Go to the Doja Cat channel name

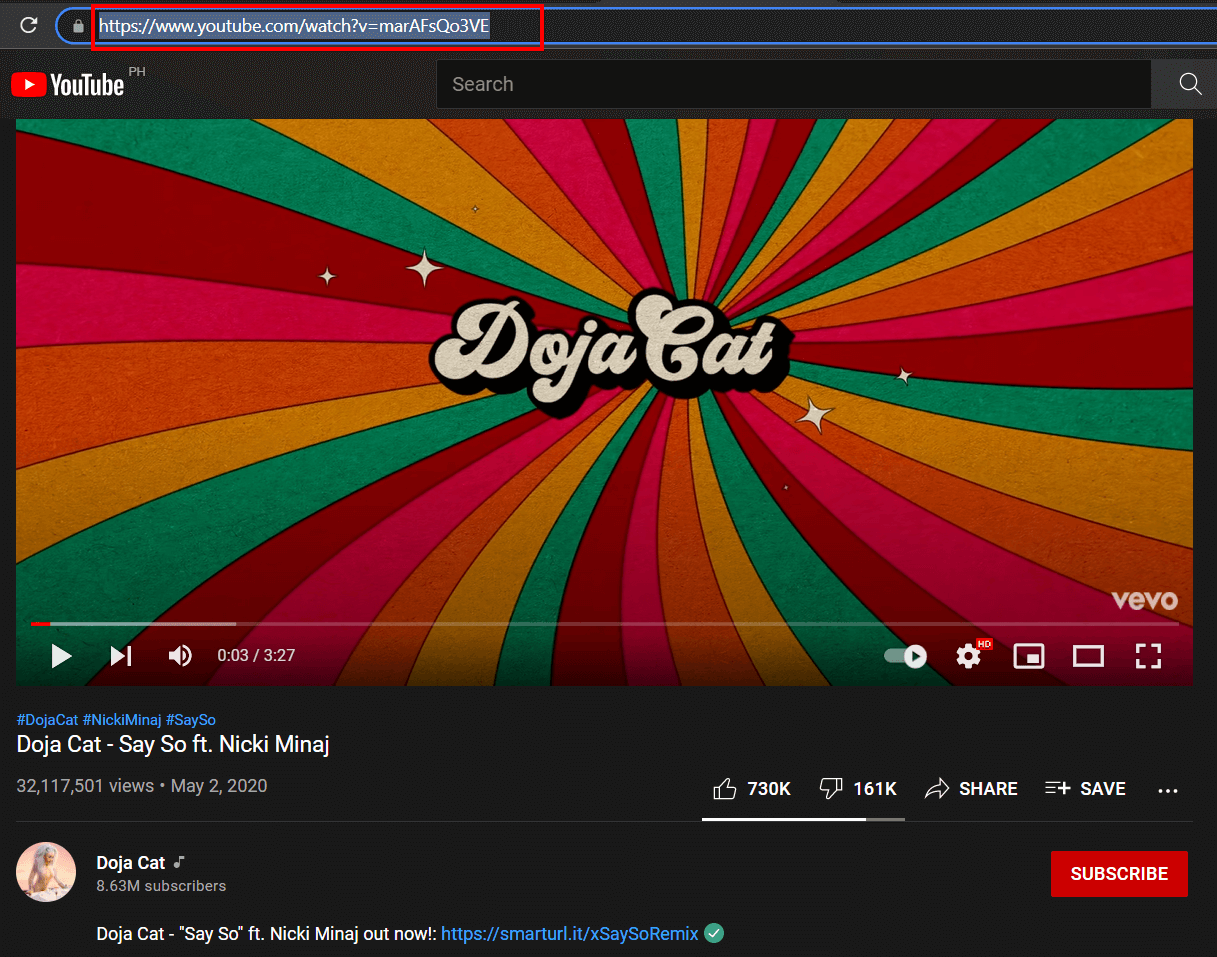pos(131,863)
